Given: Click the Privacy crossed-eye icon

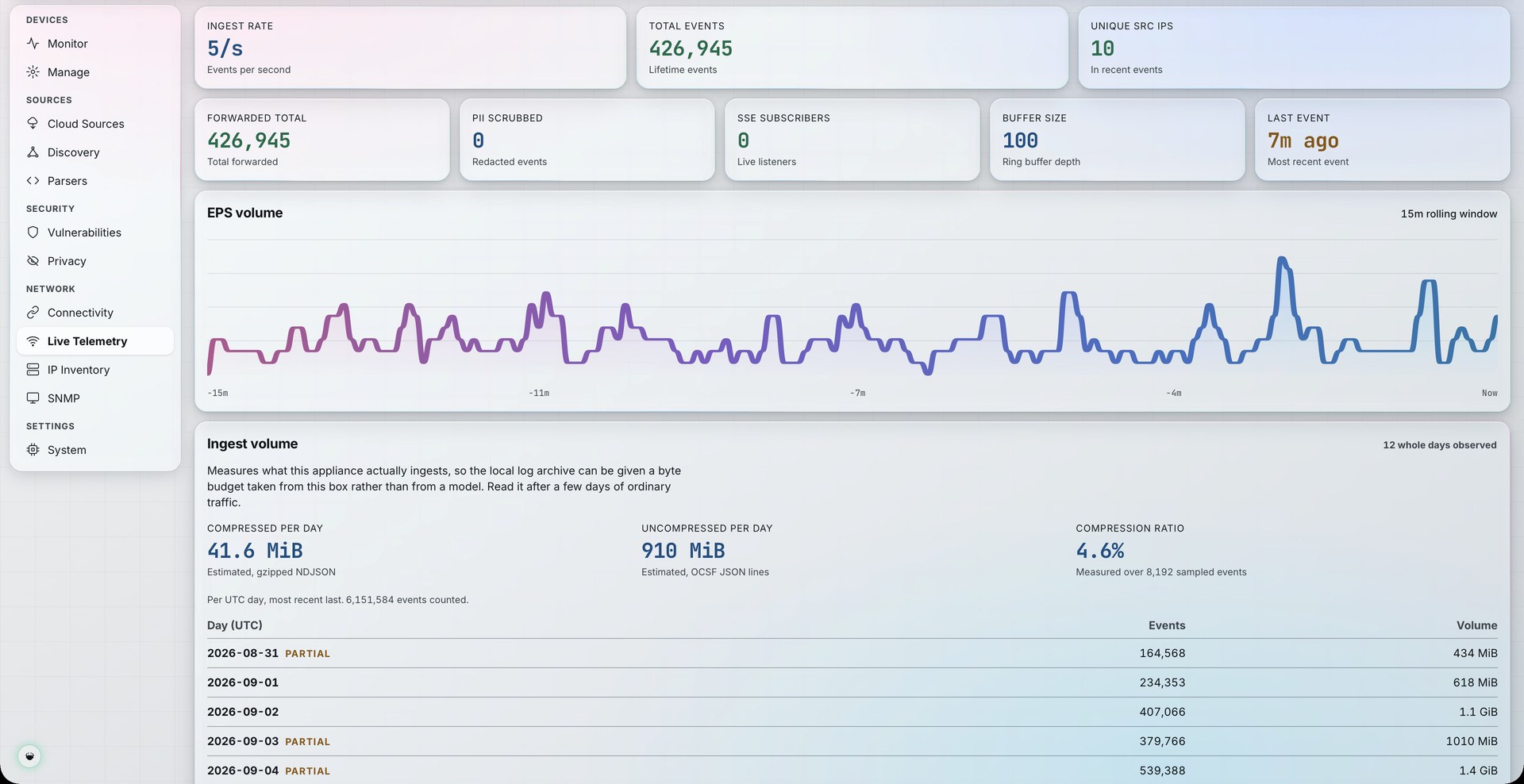Looking at the screenshot, I should tap(33, 261).
